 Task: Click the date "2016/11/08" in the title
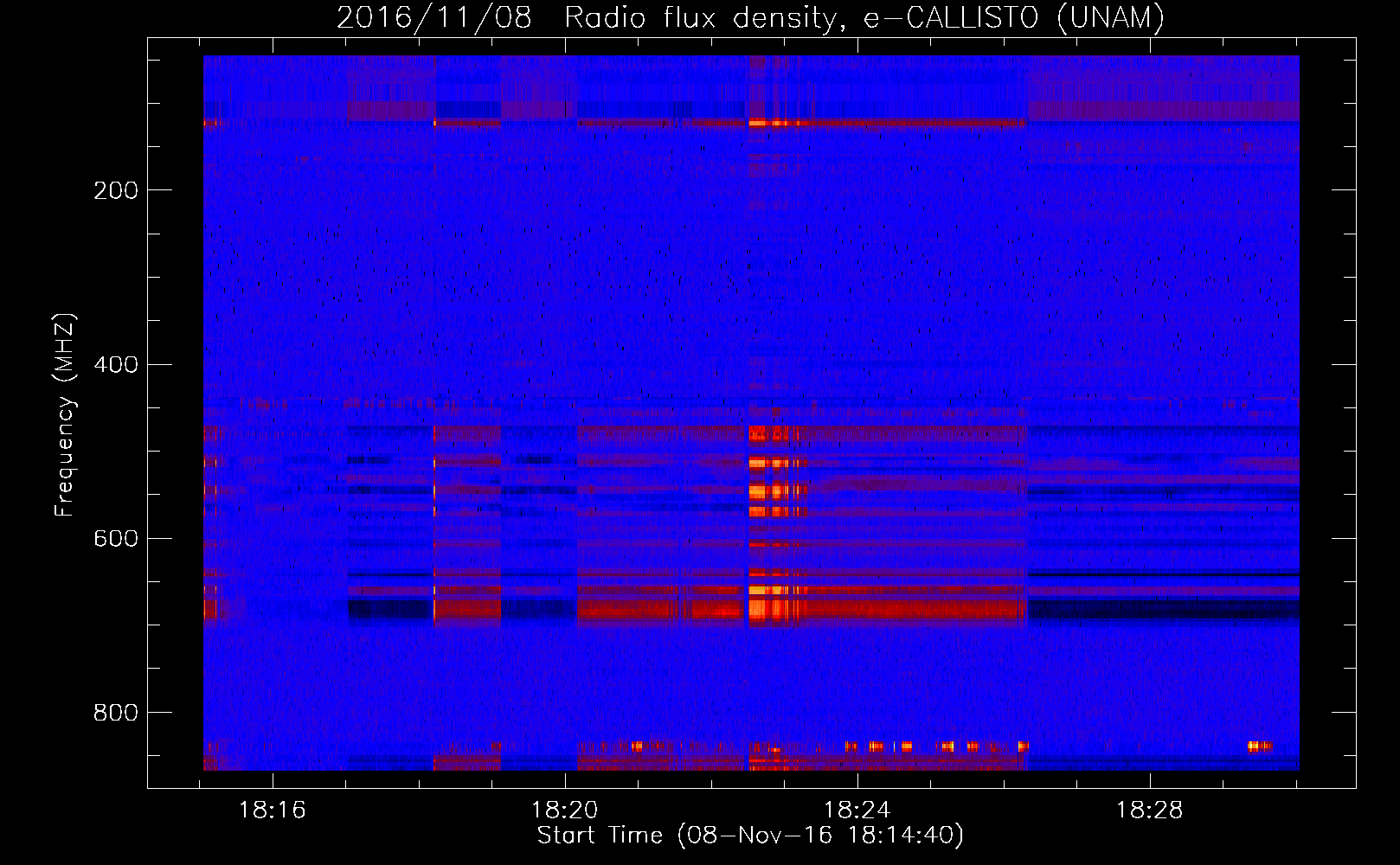pyautogui.click(x=433, y=17)
